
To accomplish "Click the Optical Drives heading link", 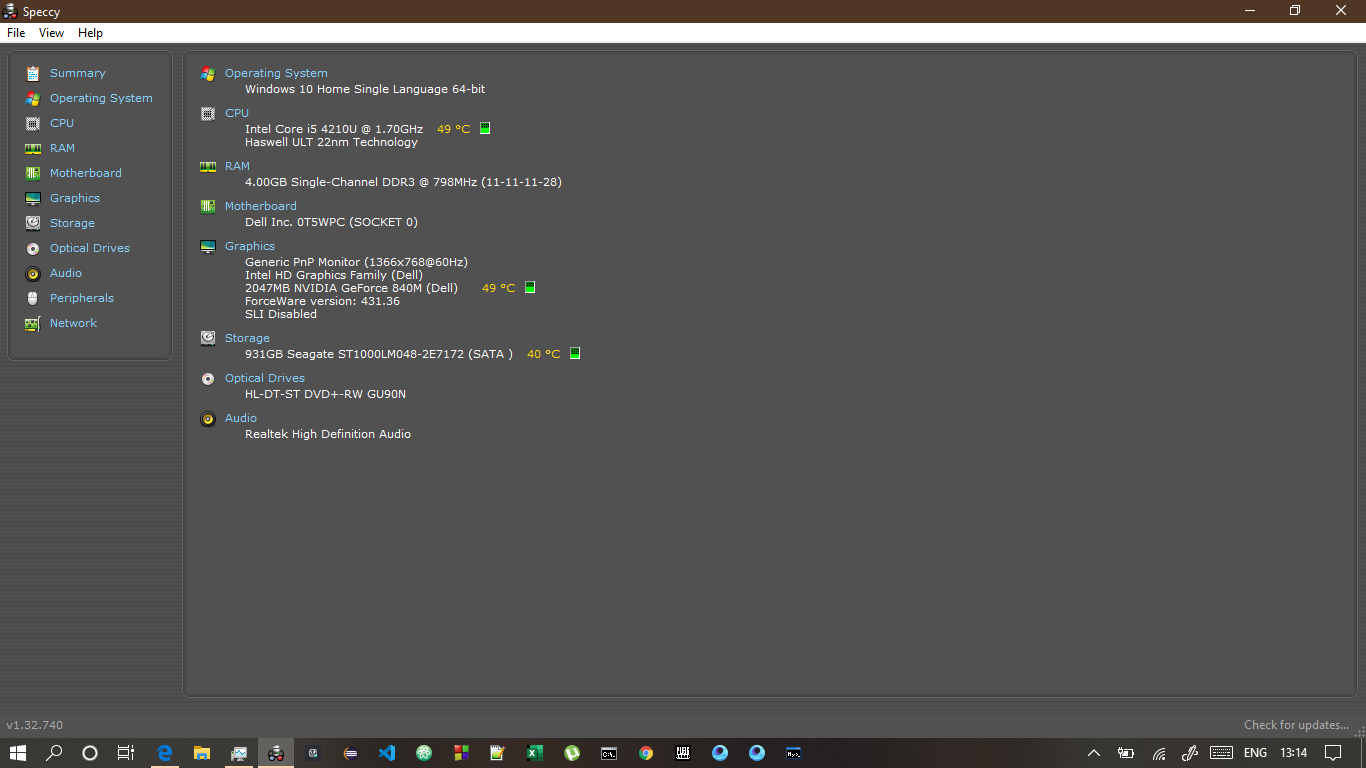I will tap(265, 378).
